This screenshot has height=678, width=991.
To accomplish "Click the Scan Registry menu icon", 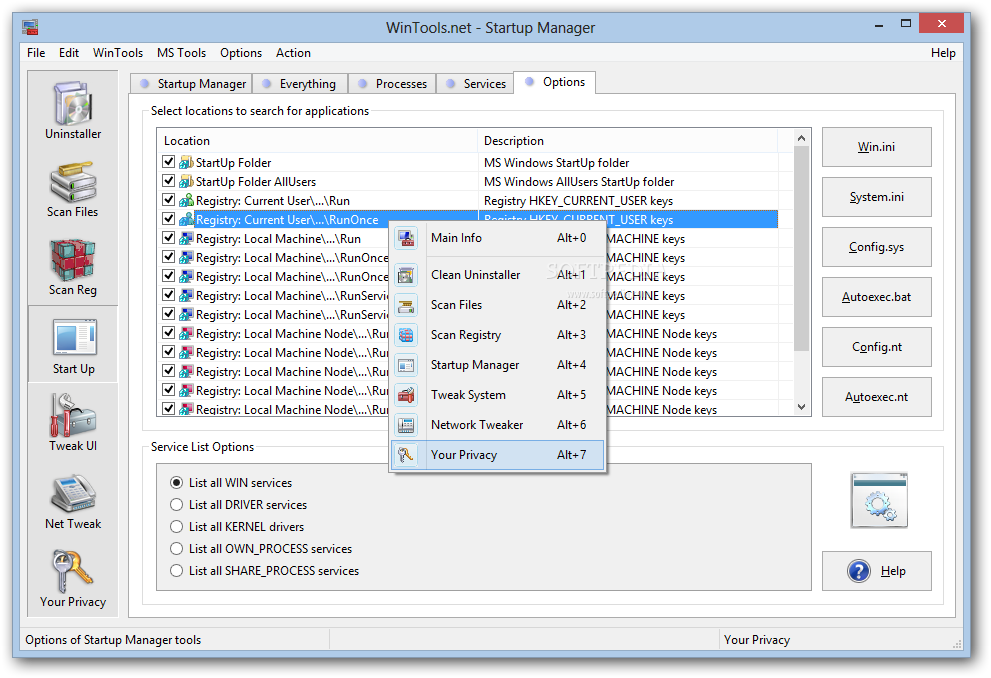I will 406,335.
